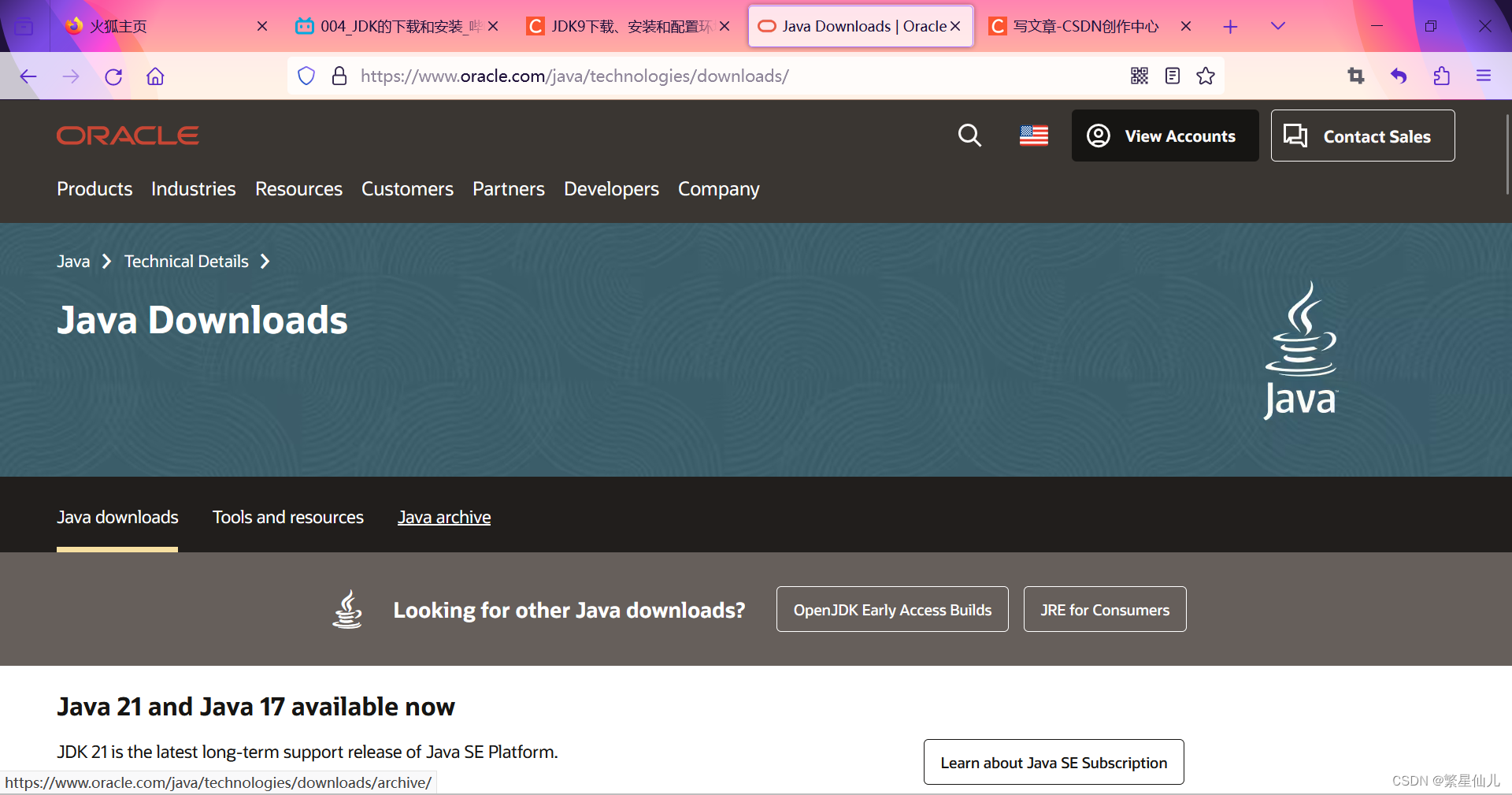1512x795 pixels.
Task: Minimize the Firefox window
Action: 1377,26
